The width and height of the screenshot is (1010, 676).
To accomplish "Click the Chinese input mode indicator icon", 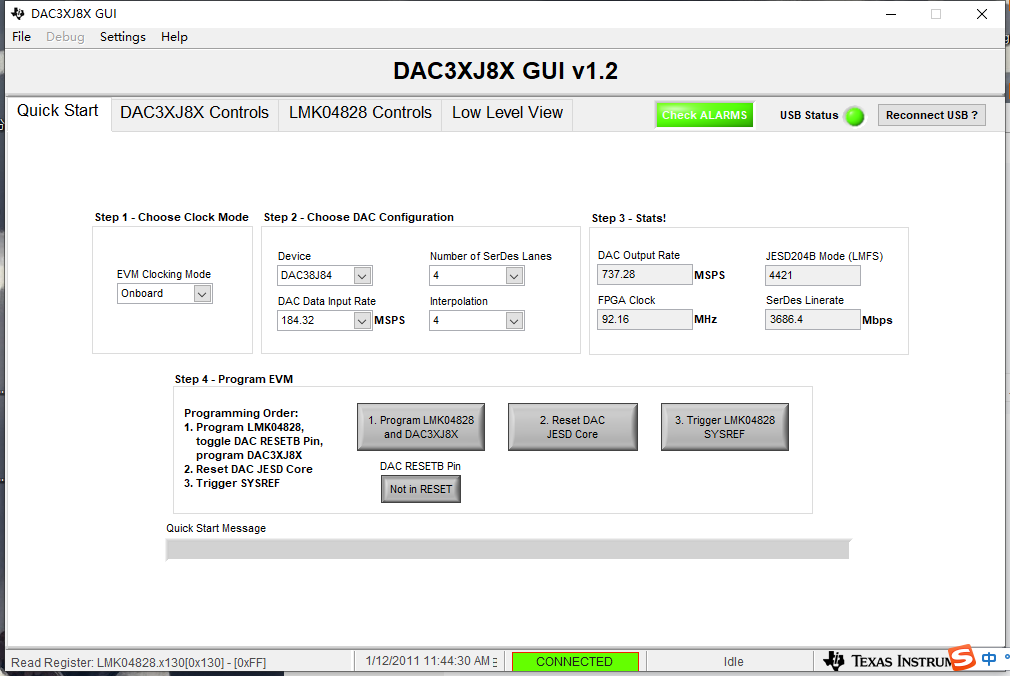I will 989,659.
